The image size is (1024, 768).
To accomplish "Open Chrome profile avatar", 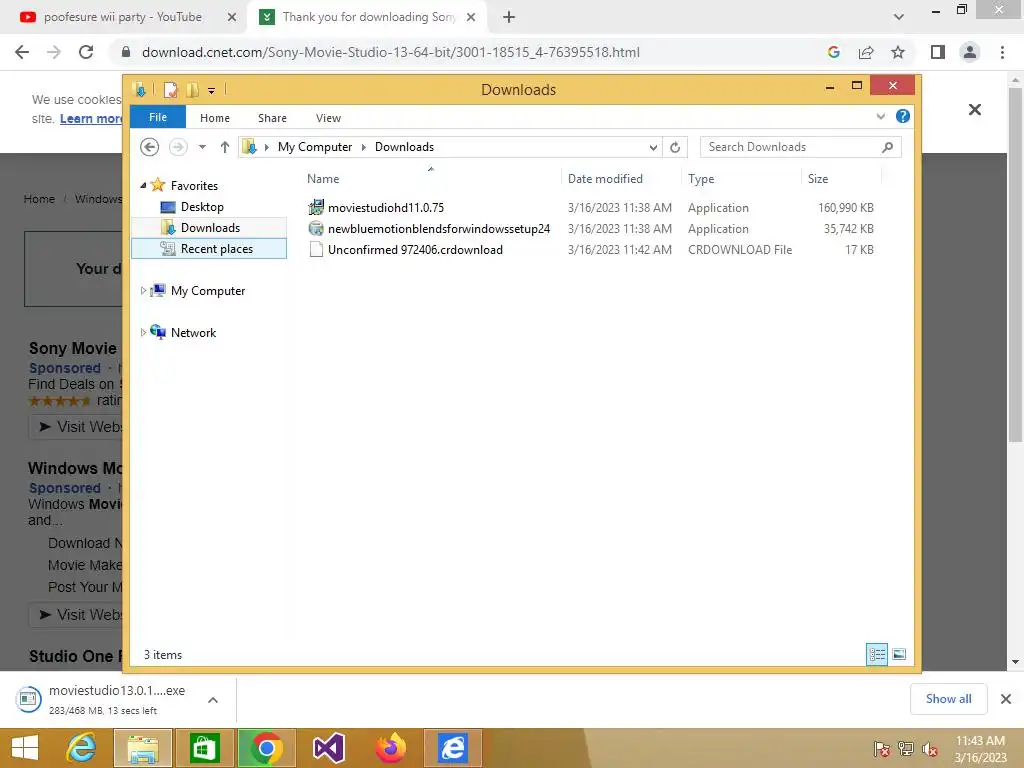I will pyautogui.click(x=970, y=52).
